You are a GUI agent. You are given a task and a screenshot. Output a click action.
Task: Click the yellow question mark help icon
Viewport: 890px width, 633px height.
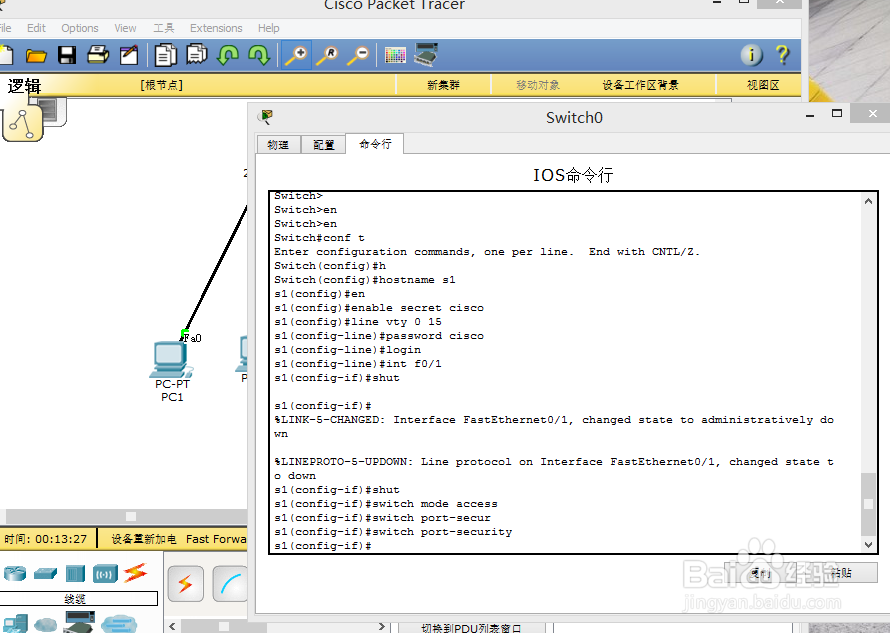pos(783,55)
